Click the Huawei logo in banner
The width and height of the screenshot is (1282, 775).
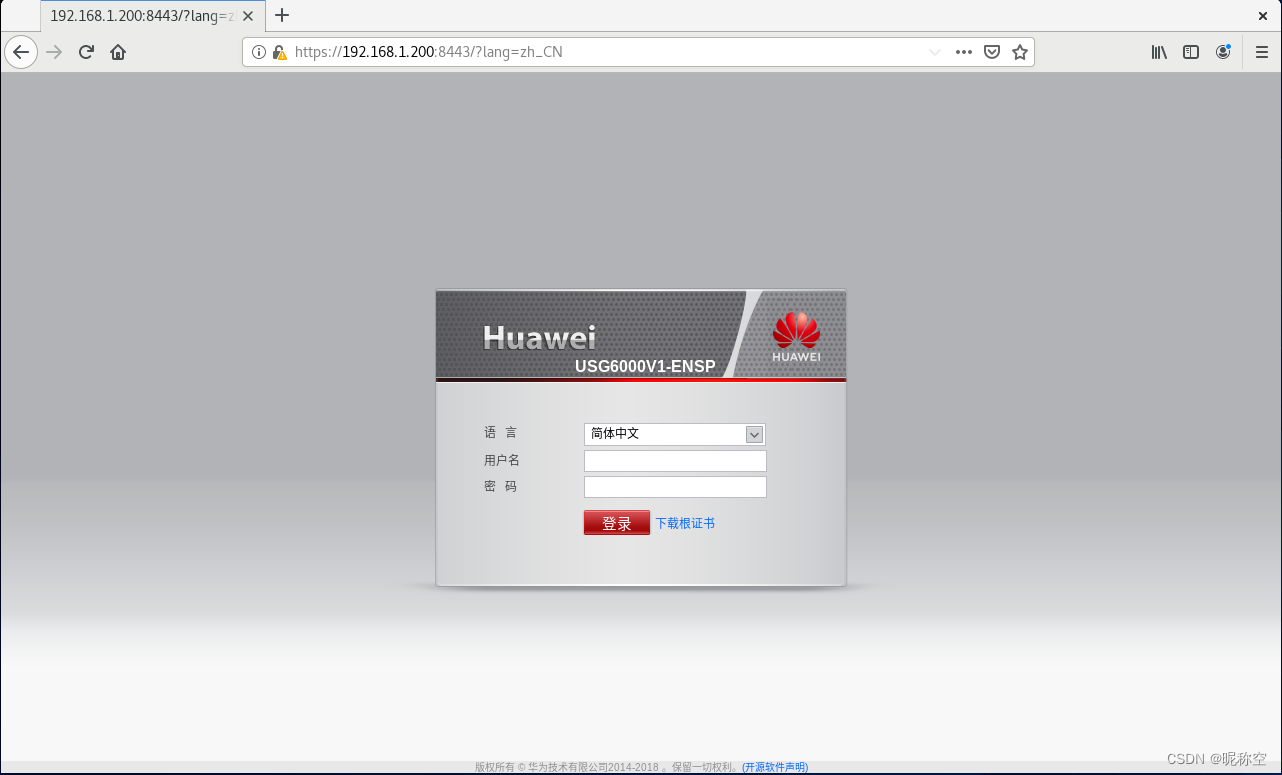(x=796, y=336)
